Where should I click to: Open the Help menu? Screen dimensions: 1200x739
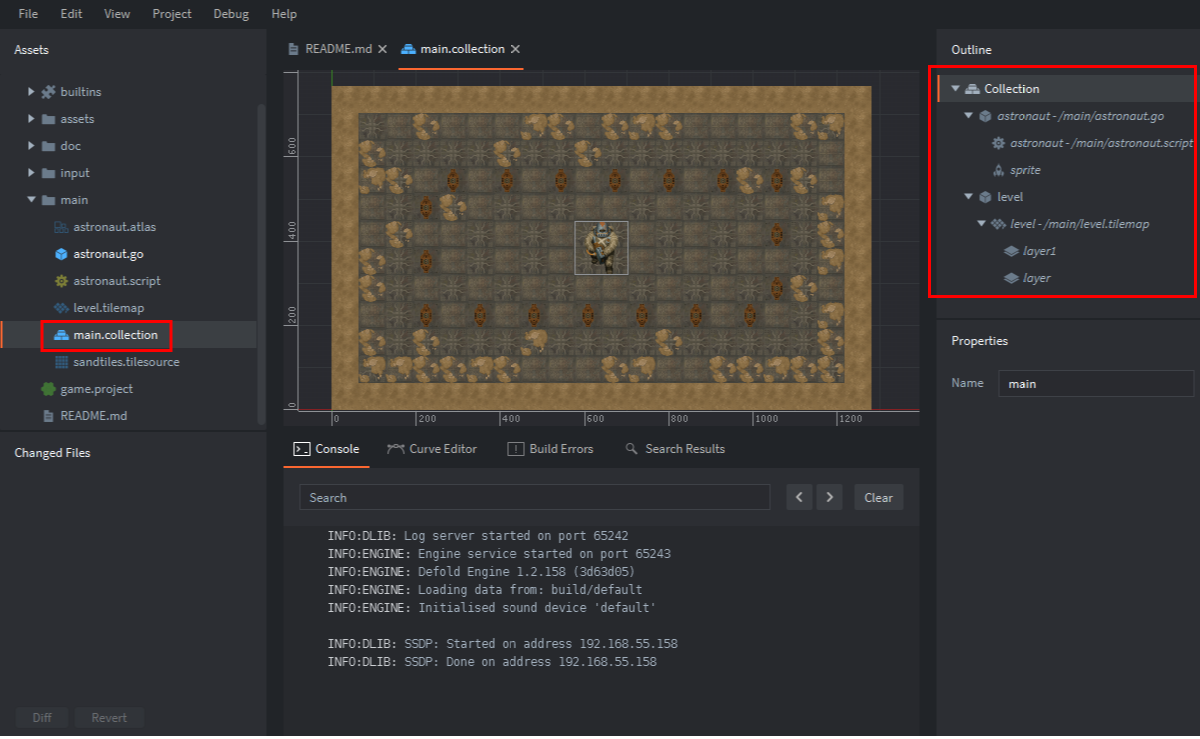[284, 14]
